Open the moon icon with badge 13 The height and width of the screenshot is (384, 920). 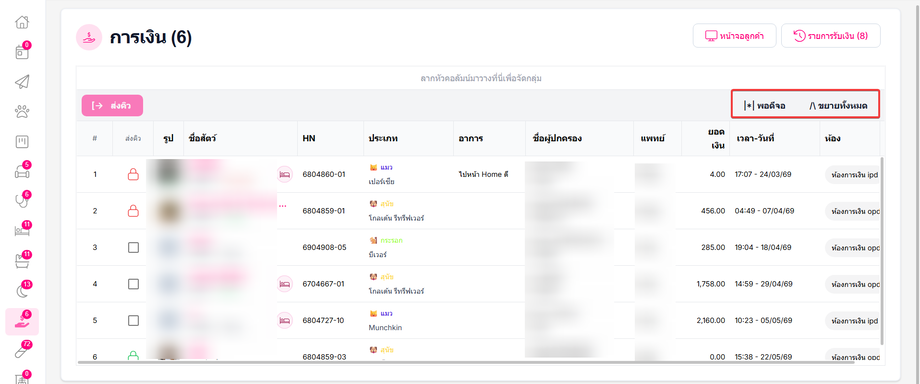click(x=22, y=290)
